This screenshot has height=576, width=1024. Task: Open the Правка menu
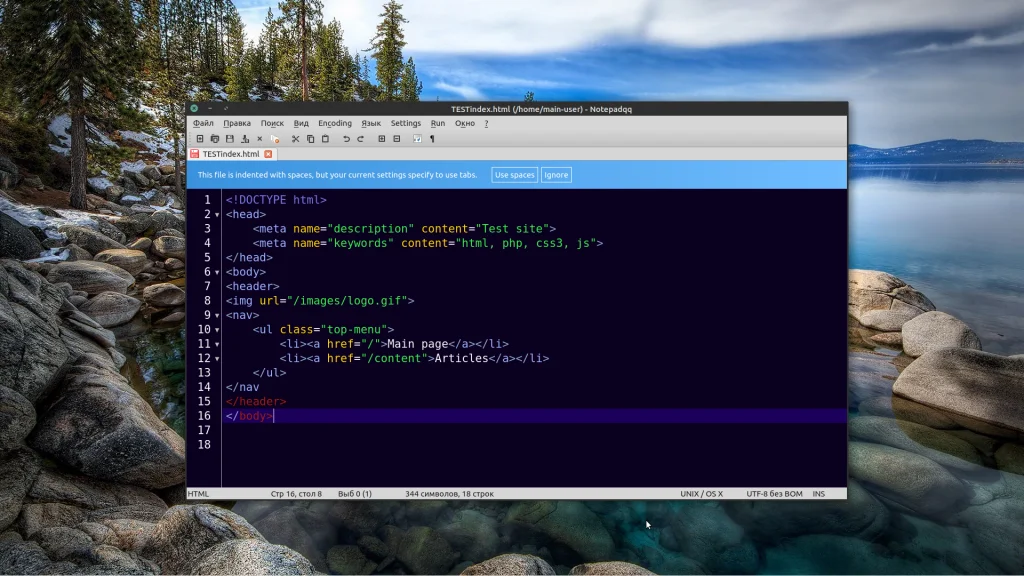pyautogui.click(x=237, y=123)
